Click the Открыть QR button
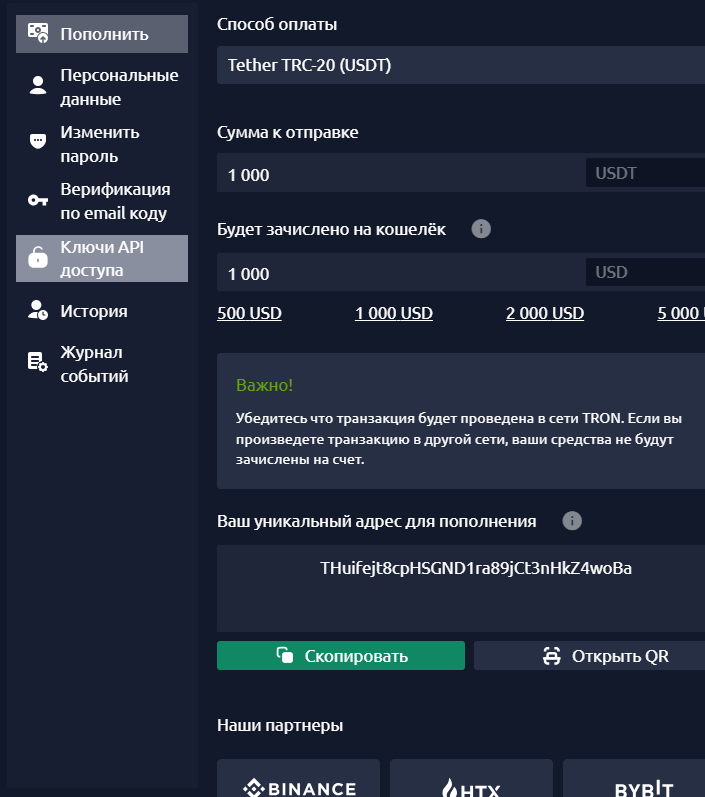The image size is (705, 797). pyautogui.click(x=590, y=656)
